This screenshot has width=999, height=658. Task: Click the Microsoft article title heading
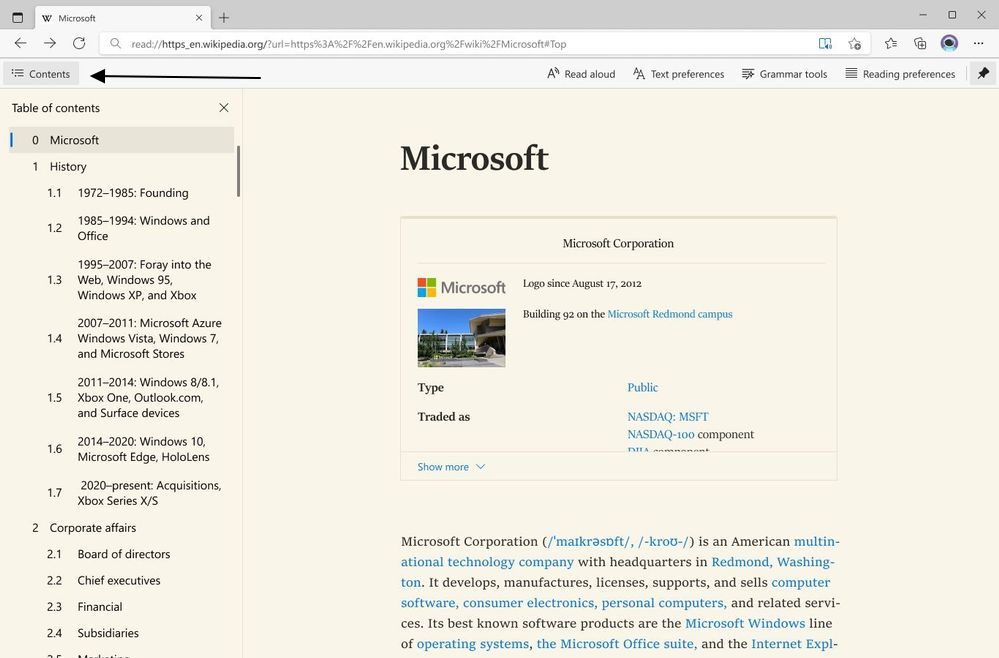(474, 158)
